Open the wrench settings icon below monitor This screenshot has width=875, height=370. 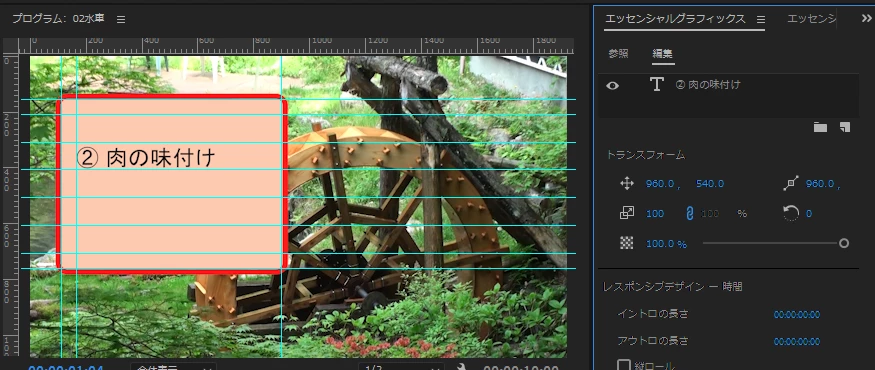point(461,367)
